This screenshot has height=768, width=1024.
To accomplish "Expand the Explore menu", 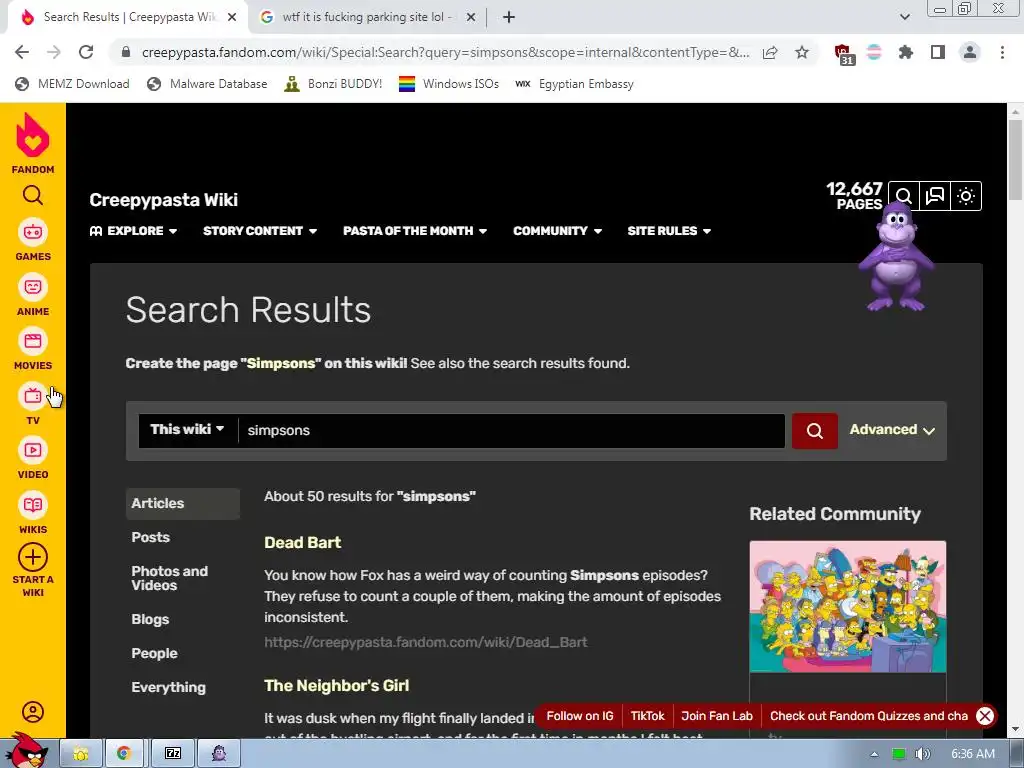I will click(133, 231).
